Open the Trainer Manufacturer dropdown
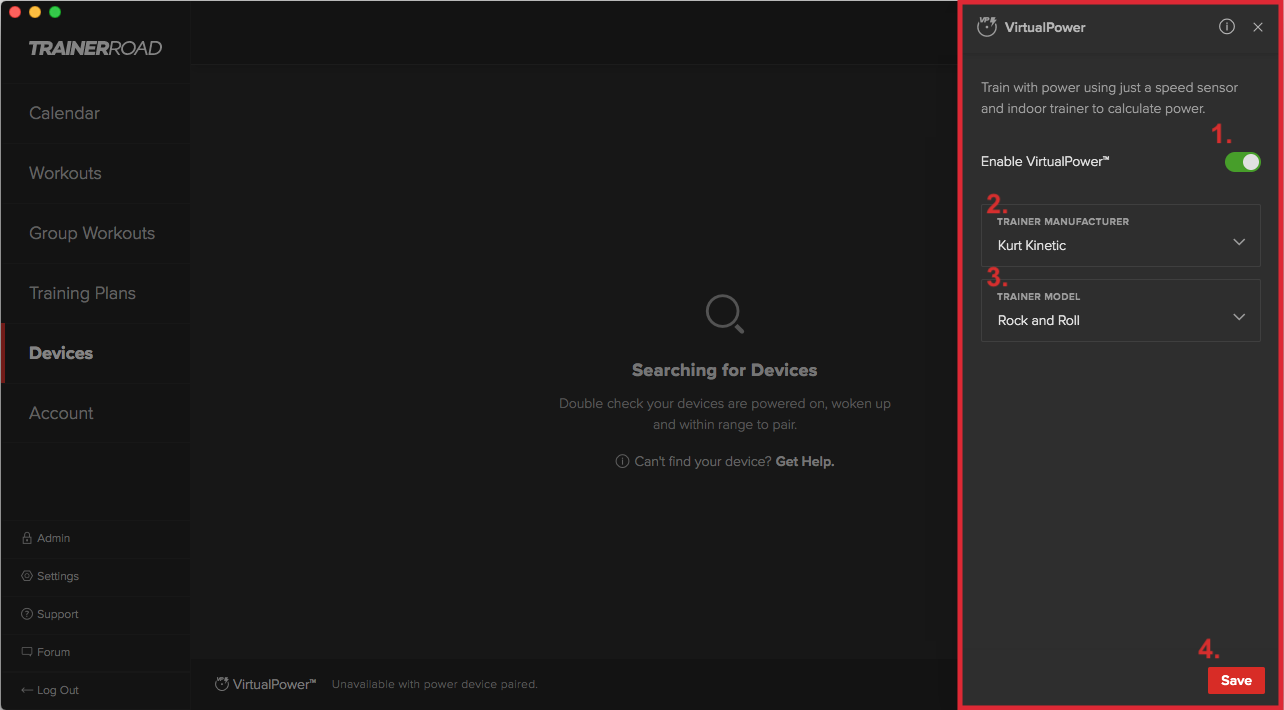The width and height of the screenshot is (1284, 710). [x=1121, y=235]
